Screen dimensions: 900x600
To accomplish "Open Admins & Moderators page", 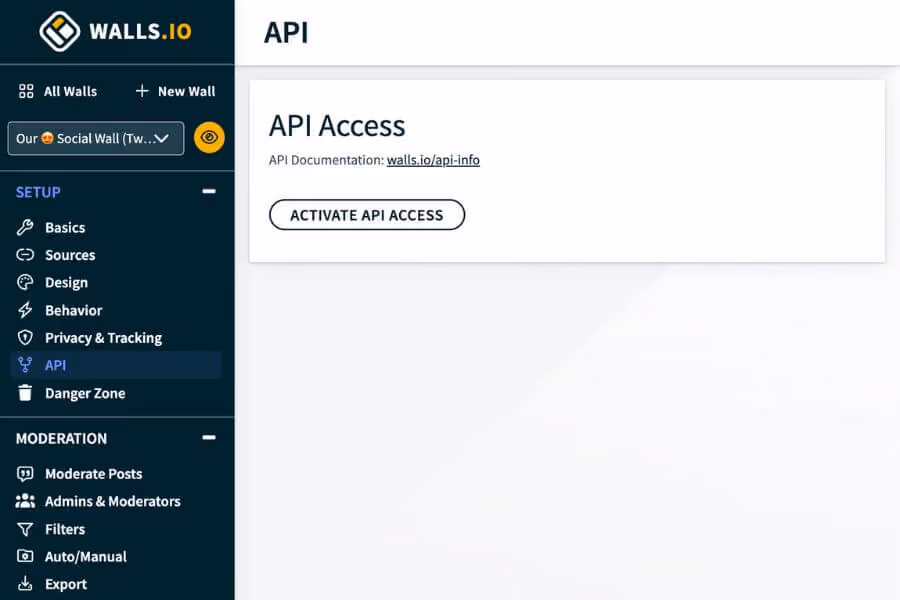I will (112, 501).
